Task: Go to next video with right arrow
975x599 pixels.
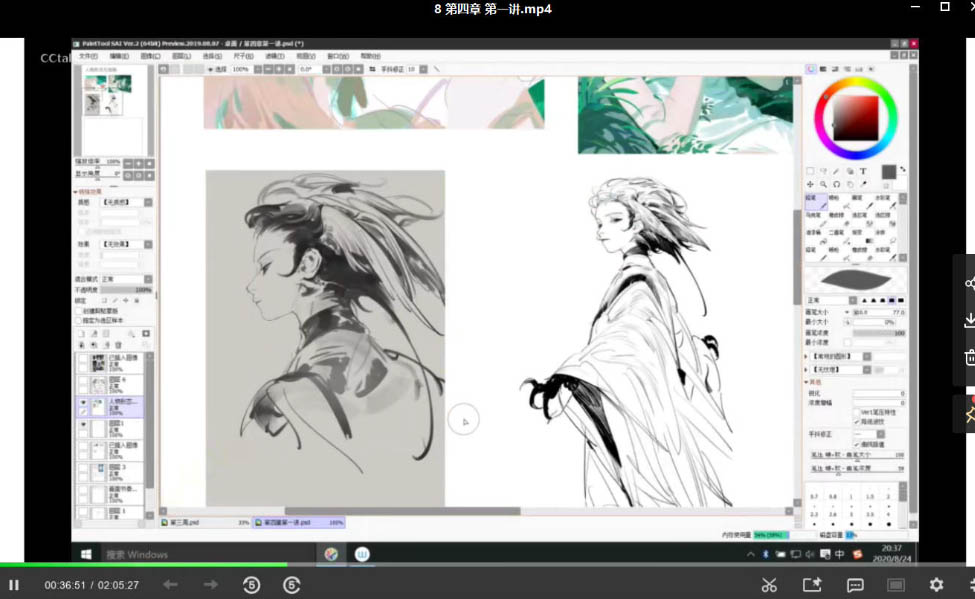Action: click(211, 585)
